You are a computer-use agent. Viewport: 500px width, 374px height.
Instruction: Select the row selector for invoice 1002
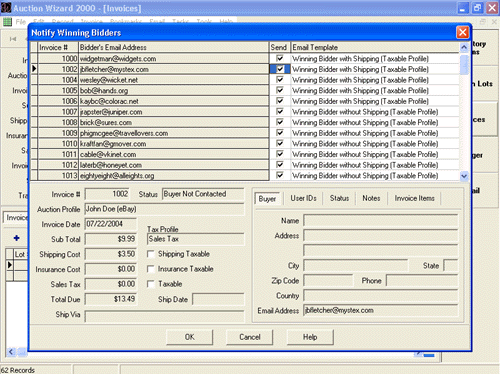coord(34,69)
